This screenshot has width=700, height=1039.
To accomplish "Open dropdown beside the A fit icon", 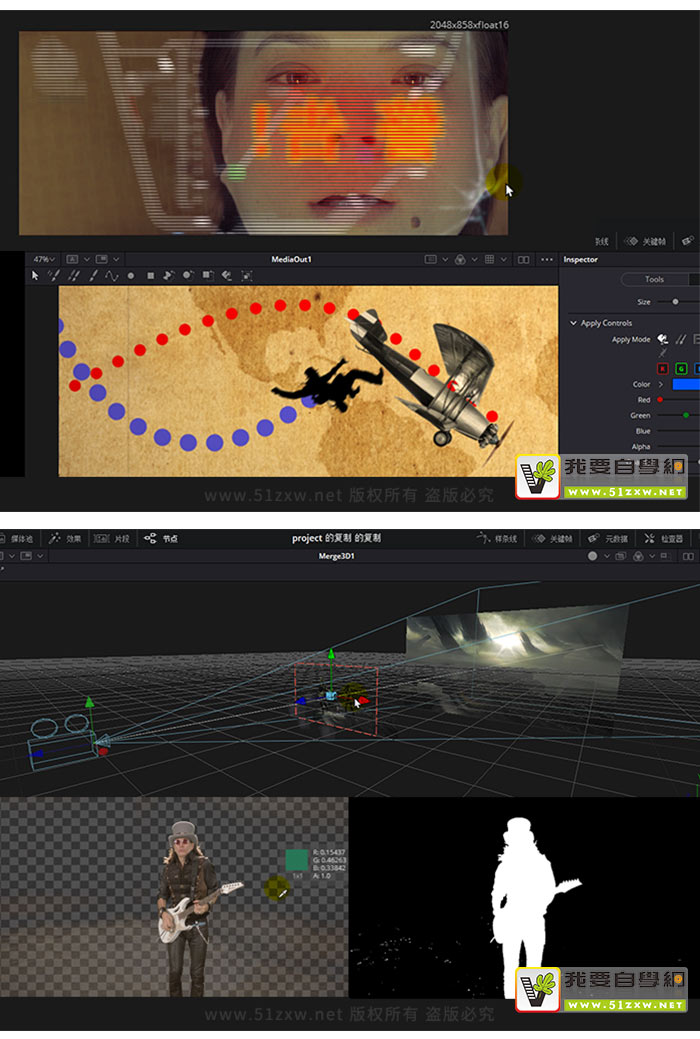I will [86, 259].
